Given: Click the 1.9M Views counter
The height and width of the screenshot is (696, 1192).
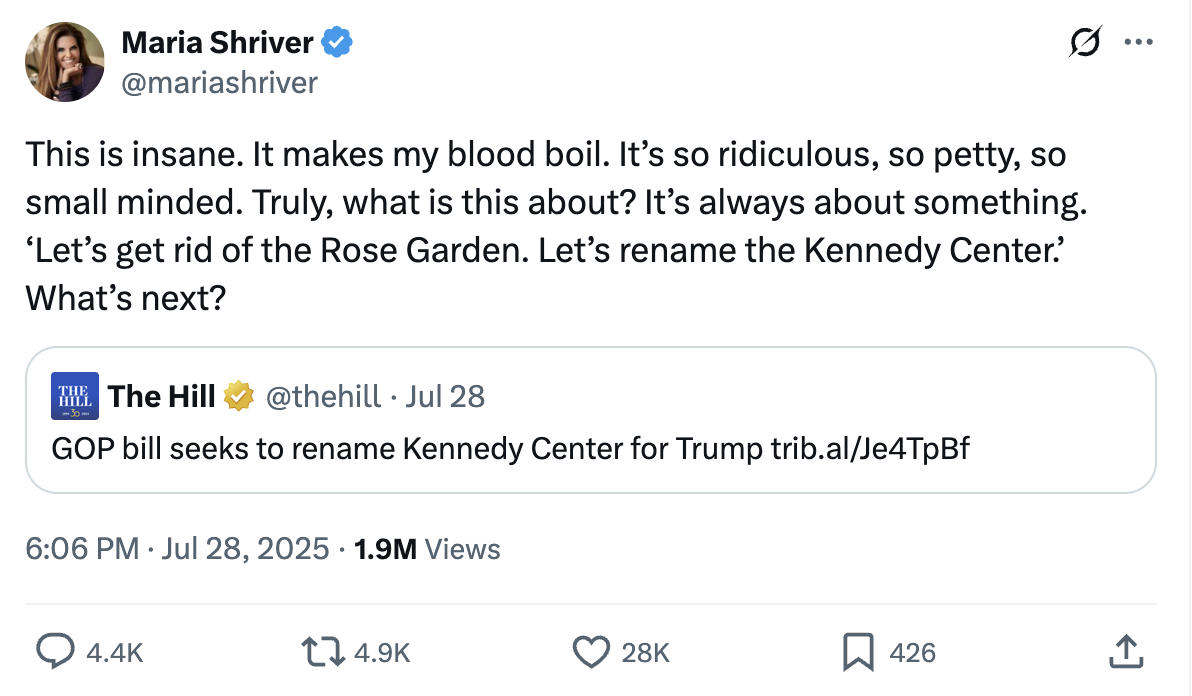Looking at the screenshot, I should (428, 548).
